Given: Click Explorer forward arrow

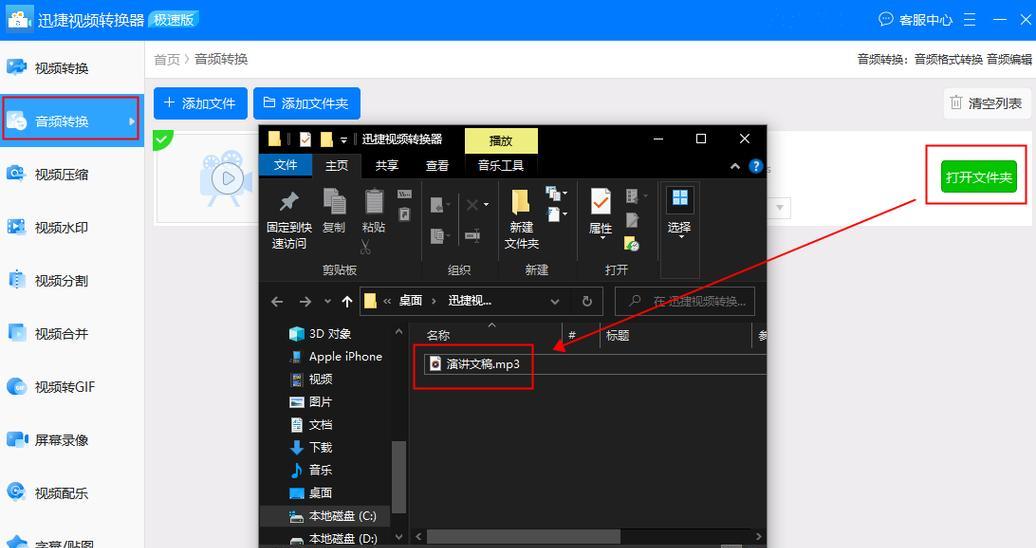Looking at the screenshot, I should [x=305, y=301].
